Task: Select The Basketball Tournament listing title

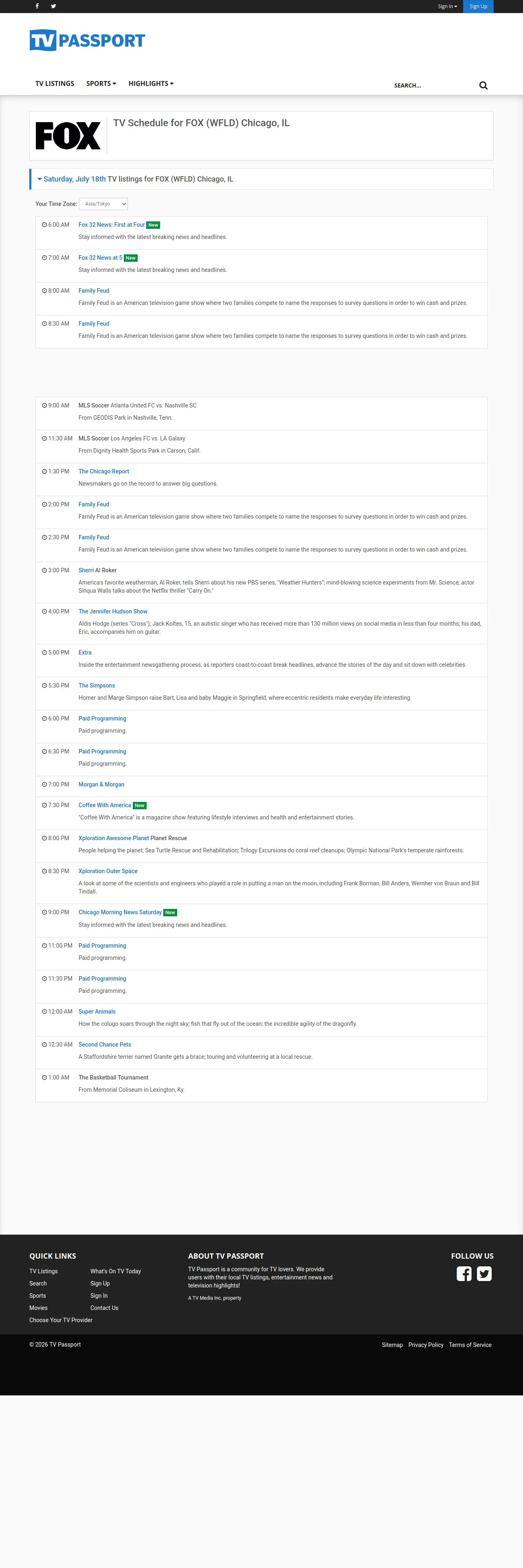Action: pyautogui.click(x=113, y=1077)
